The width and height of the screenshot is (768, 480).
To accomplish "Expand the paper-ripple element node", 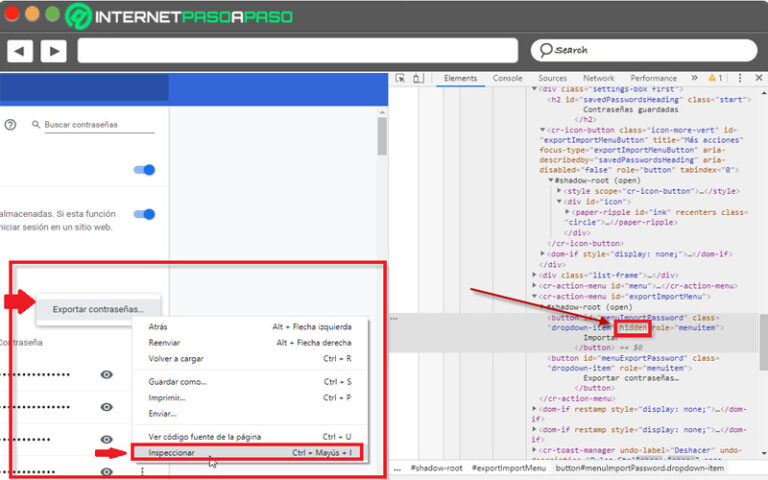I will (568, 212).
